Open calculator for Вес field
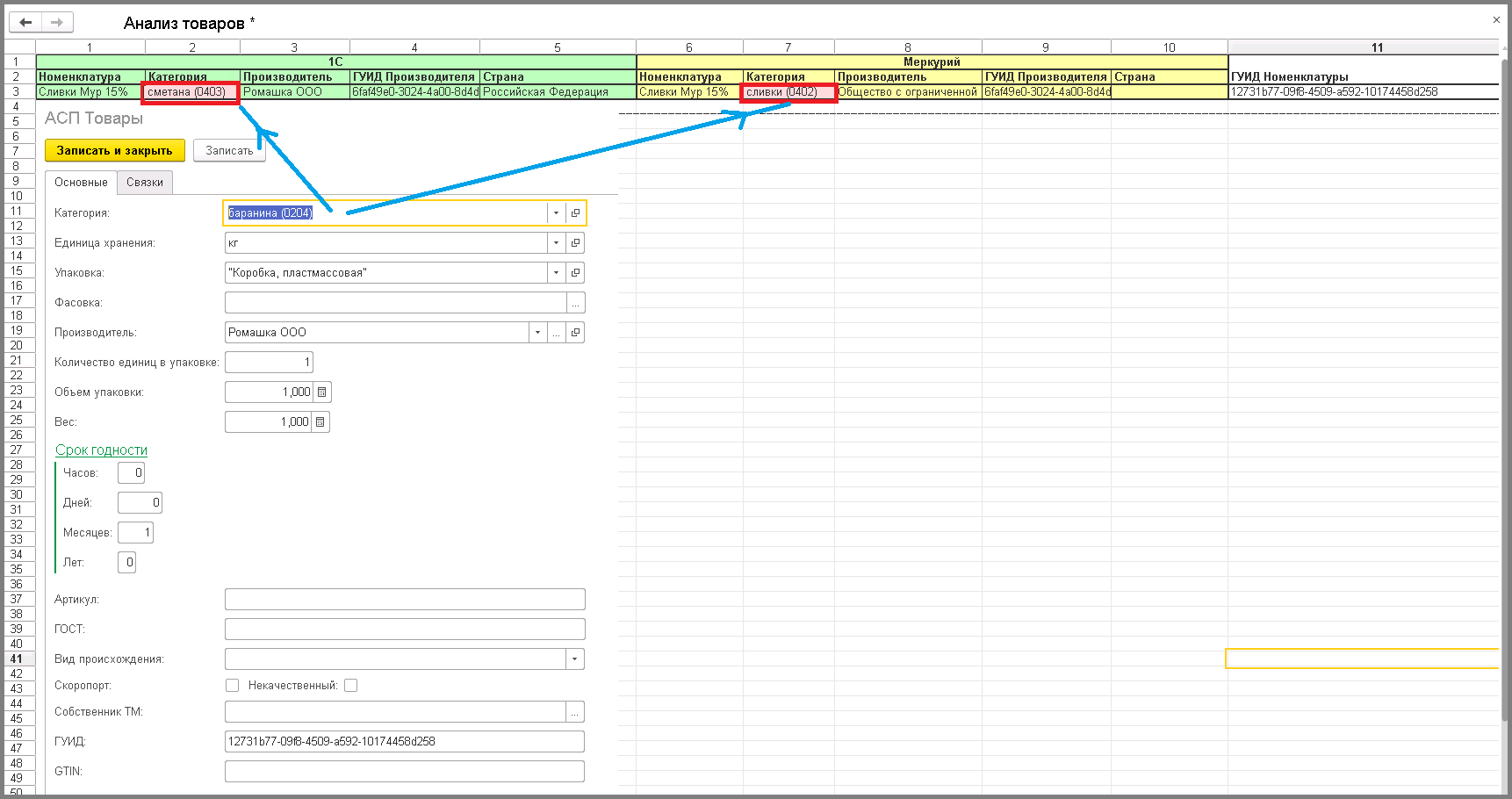This screenshot has height=799, width=1512. (x=320, y=422)
